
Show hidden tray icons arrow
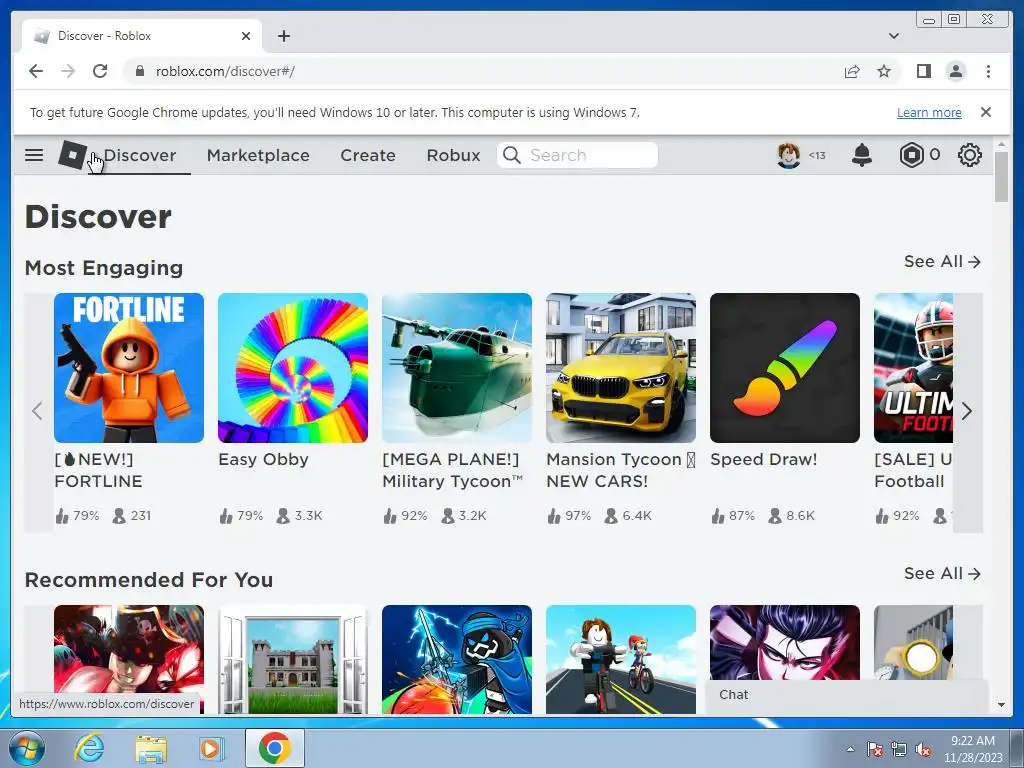pos(850,749)
